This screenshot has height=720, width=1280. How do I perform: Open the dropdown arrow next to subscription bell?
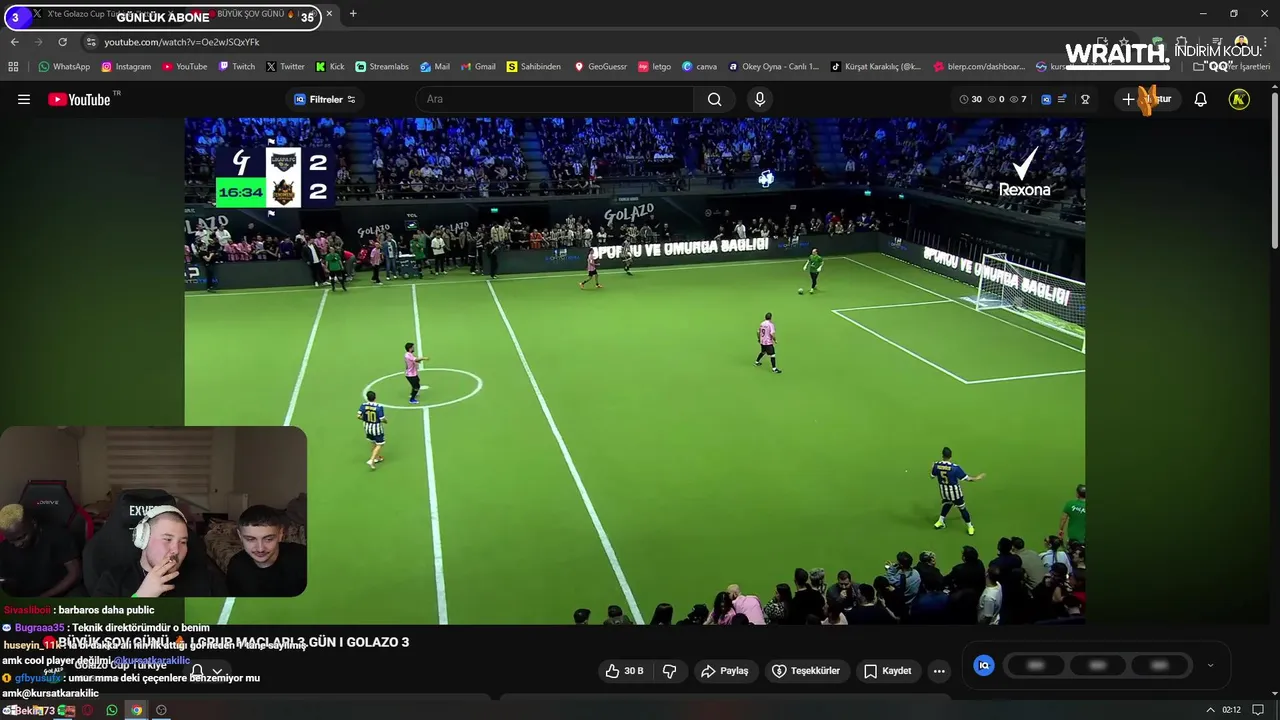[217, 671]
